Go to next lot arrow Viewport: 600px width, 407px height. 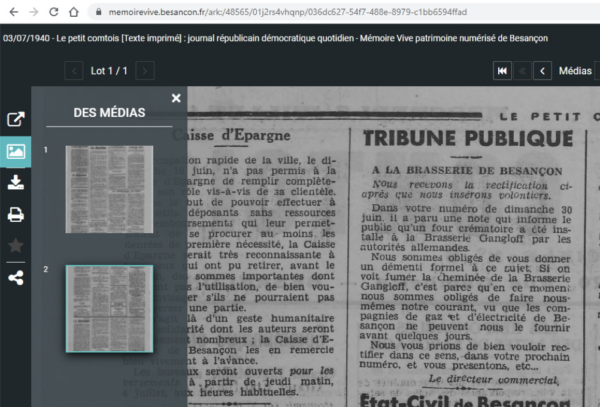[x=146, y=70]
